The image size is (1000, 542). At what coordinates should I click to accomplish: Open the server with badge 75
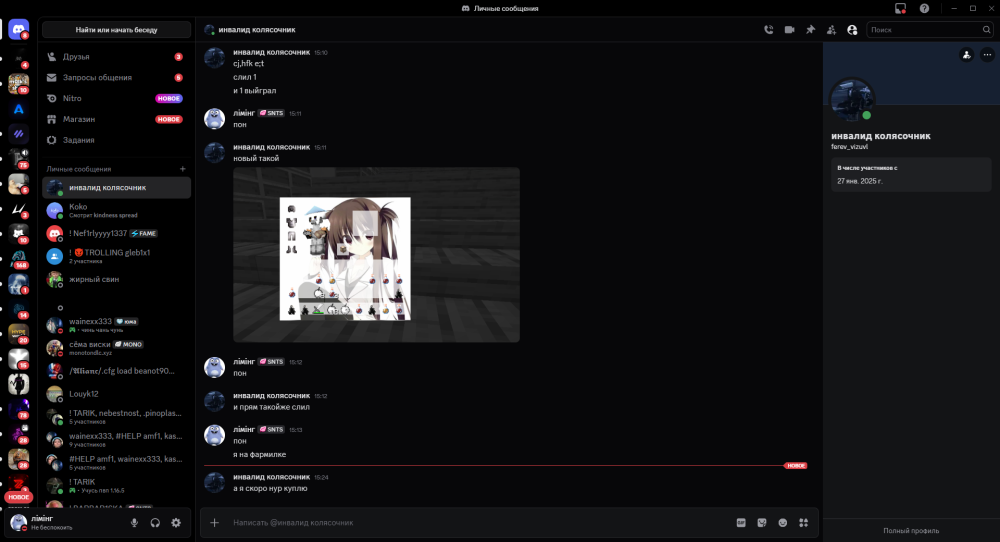pos(18,159)
